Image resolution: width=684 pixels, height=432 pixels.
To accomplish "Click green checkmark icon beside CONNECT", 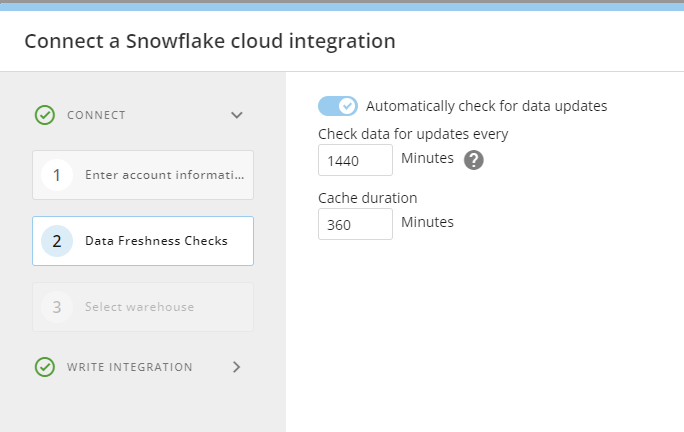I will (45, 115).
